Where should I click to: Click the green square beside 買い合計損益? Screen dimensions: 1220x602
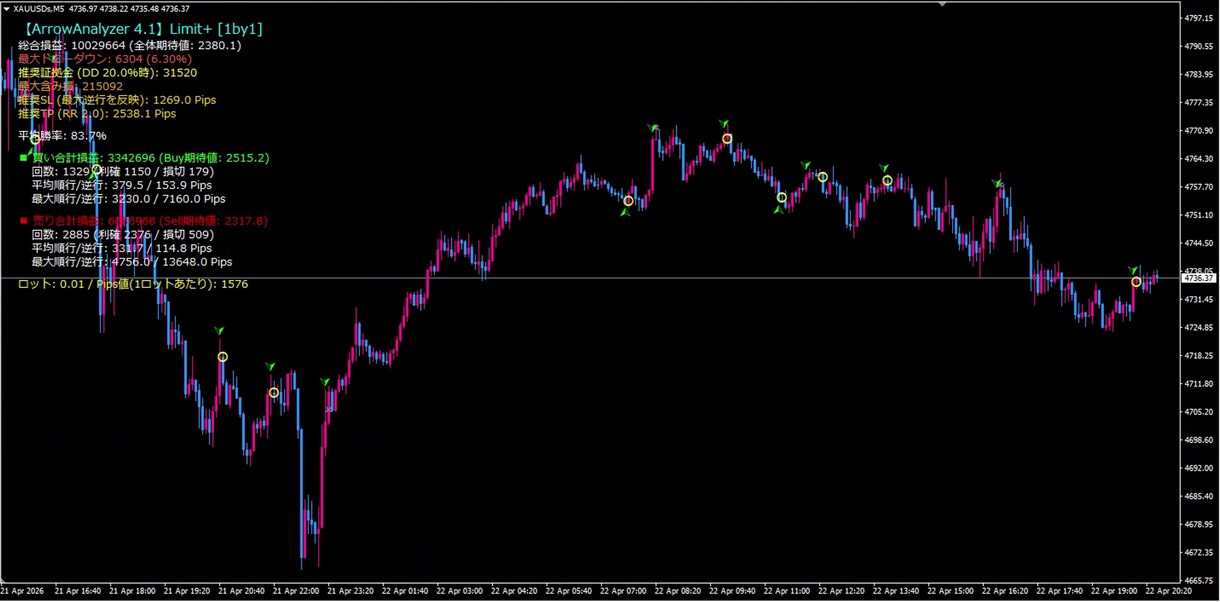tap(24, 158)
